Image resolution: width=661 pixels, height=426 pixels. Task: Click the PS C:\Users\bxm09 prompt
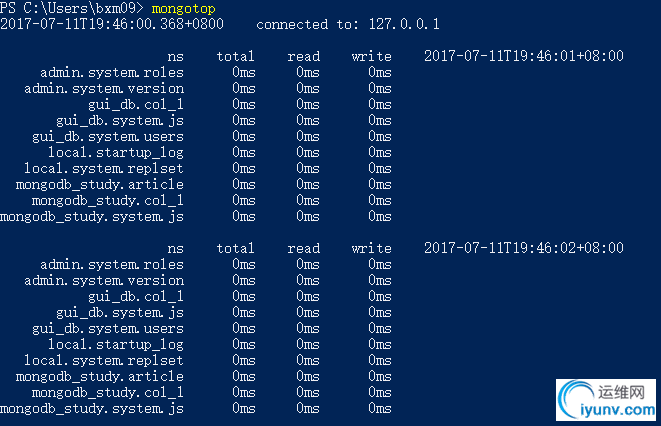tap(72, 8)
